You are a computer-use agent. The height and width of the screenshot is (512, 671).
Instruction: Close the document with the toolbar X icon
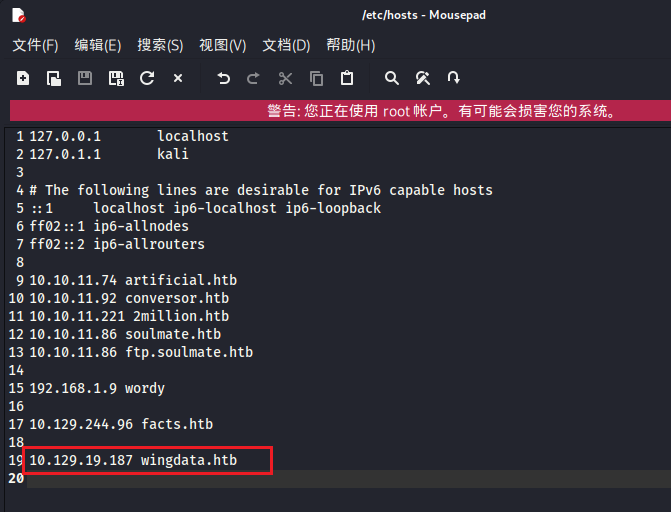click(x=178, y=78)
